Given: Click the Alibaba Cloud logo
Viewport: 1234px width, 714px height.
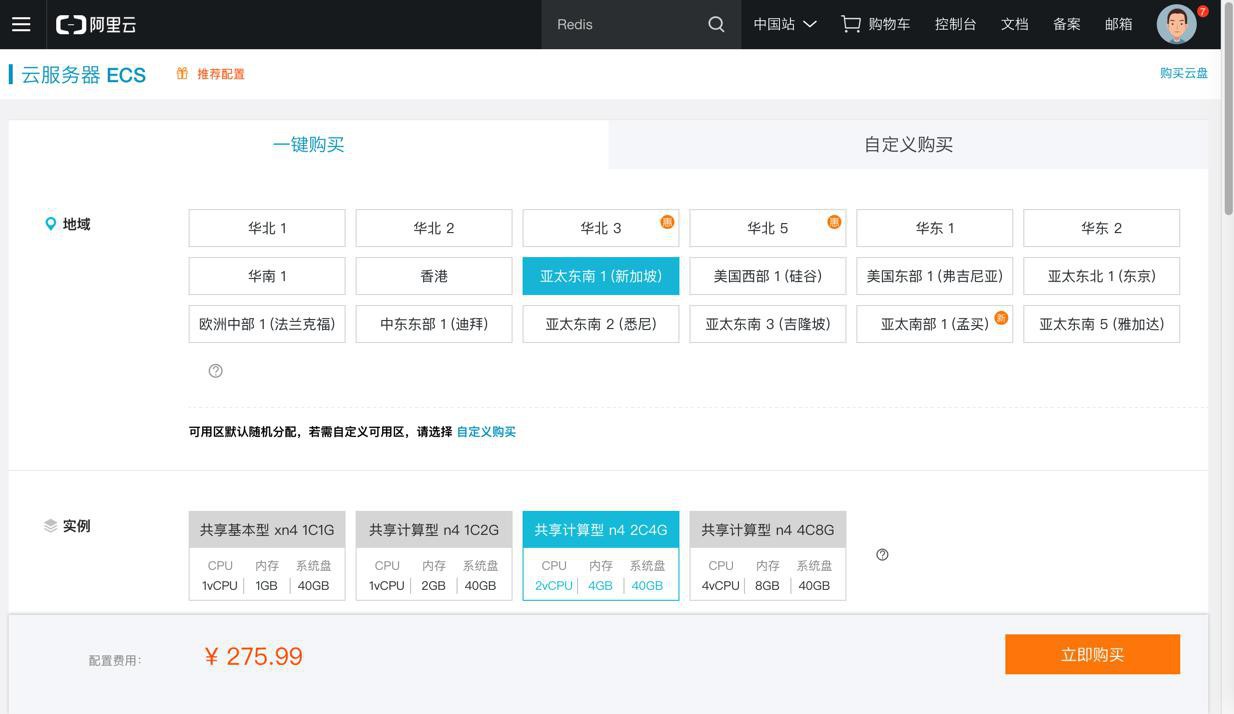Looking at the screenshot, I should pos(96,24).
